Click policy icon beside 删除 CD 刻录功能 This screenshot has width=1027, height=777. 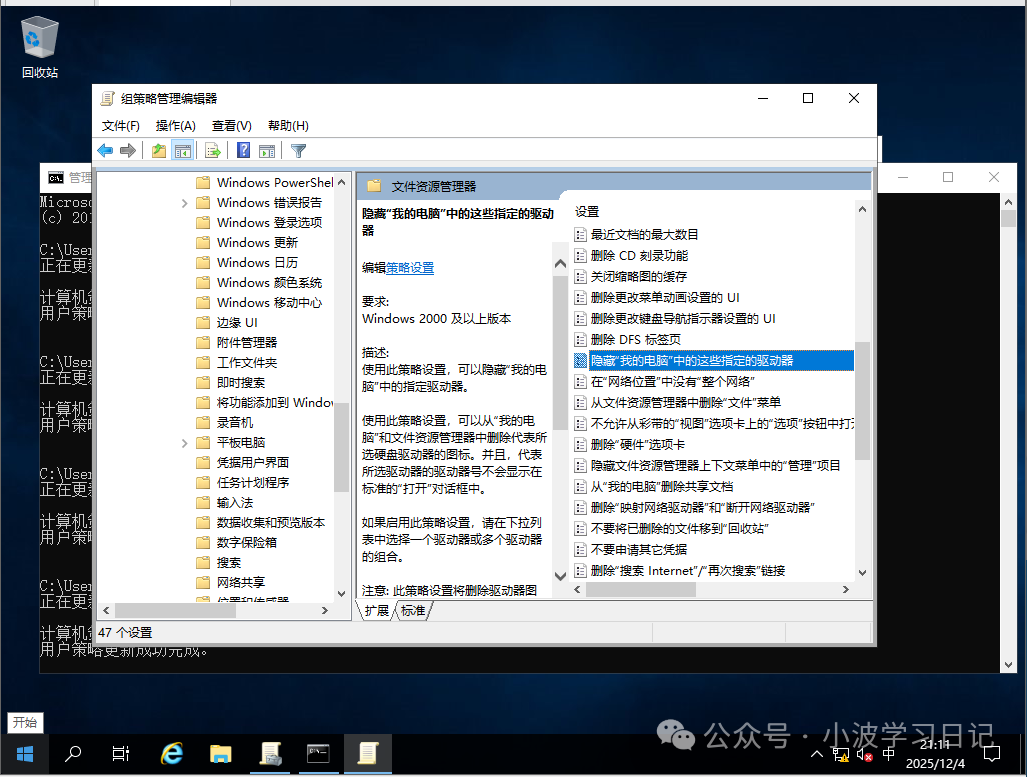pos(580,256)
